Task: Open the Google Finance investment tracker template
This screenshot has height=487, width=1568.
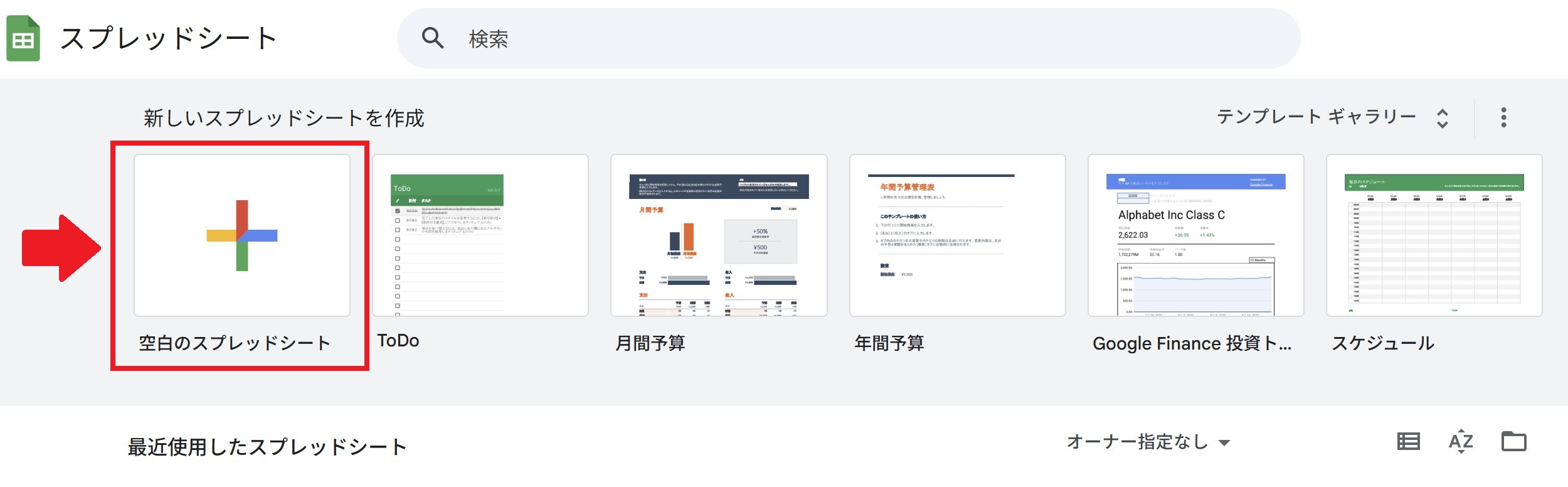Action: tap(1195, 236)
